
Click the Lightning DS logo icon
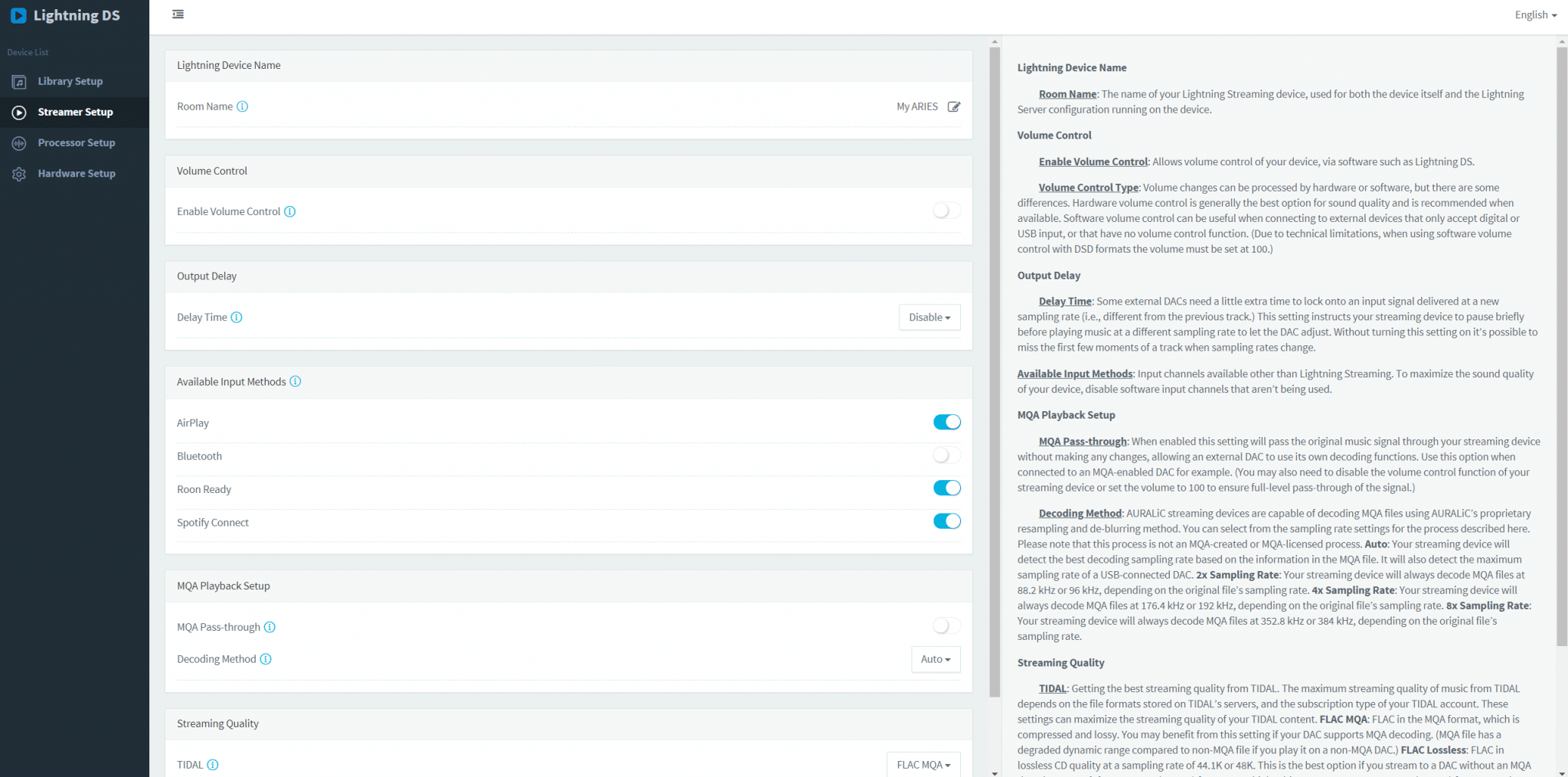click(x=18, y=15)
